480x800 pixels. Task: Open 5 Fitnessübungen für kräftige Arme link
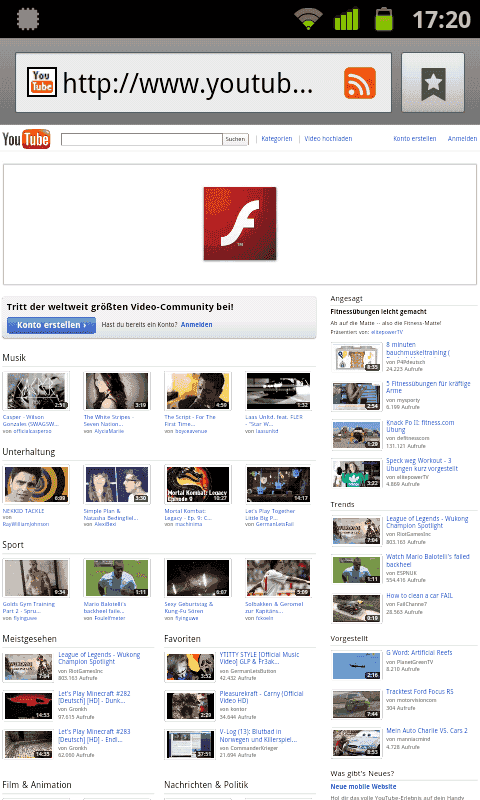coord(428,387)
